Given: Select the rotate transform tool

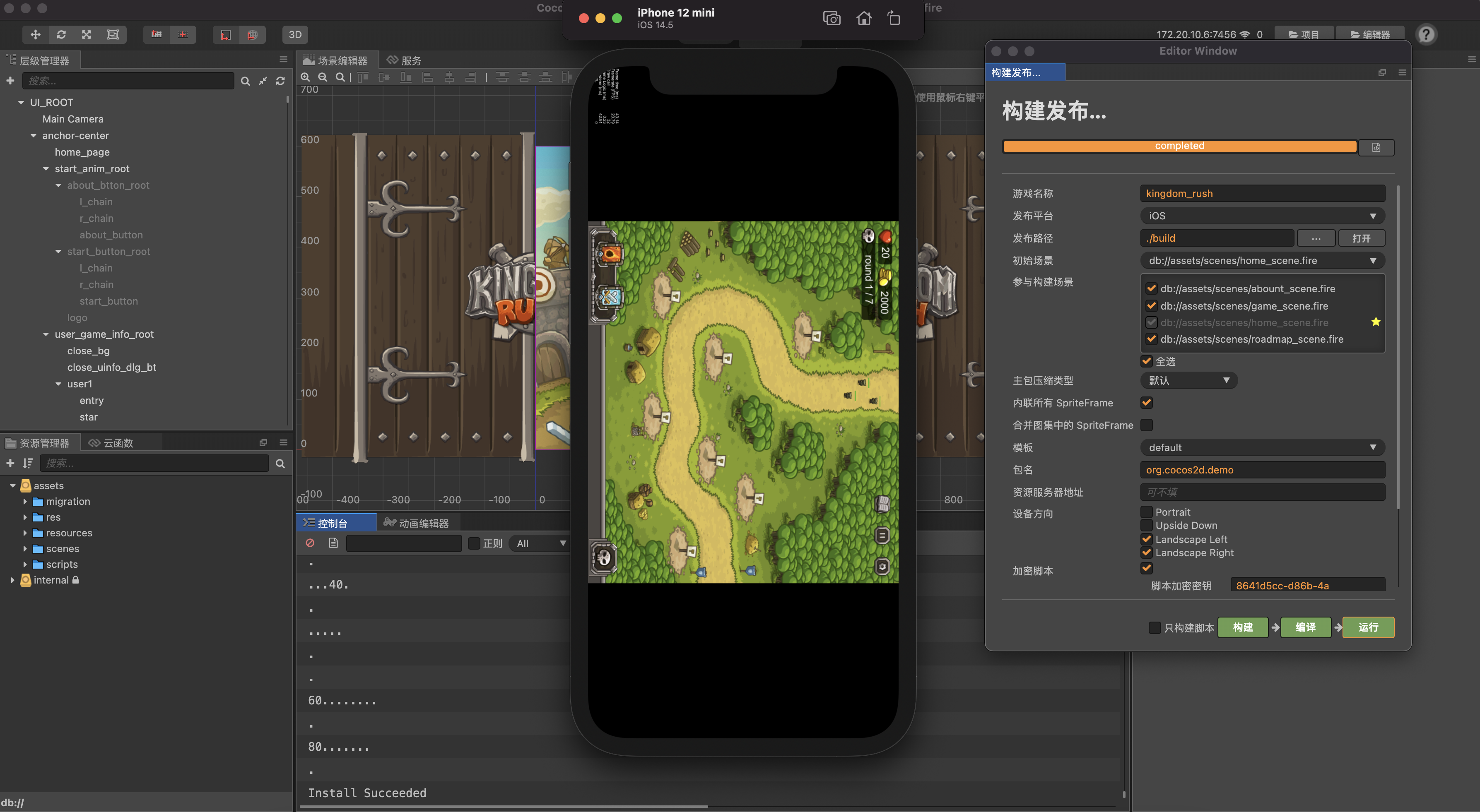Looking at the screenshot, I should tap(61, 34).
